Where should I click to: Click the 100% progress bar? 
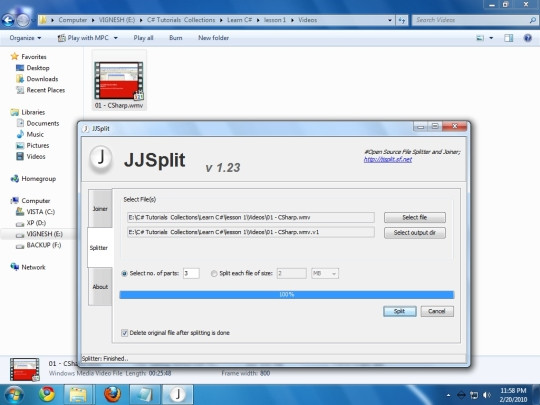click(x=287, y=295)
